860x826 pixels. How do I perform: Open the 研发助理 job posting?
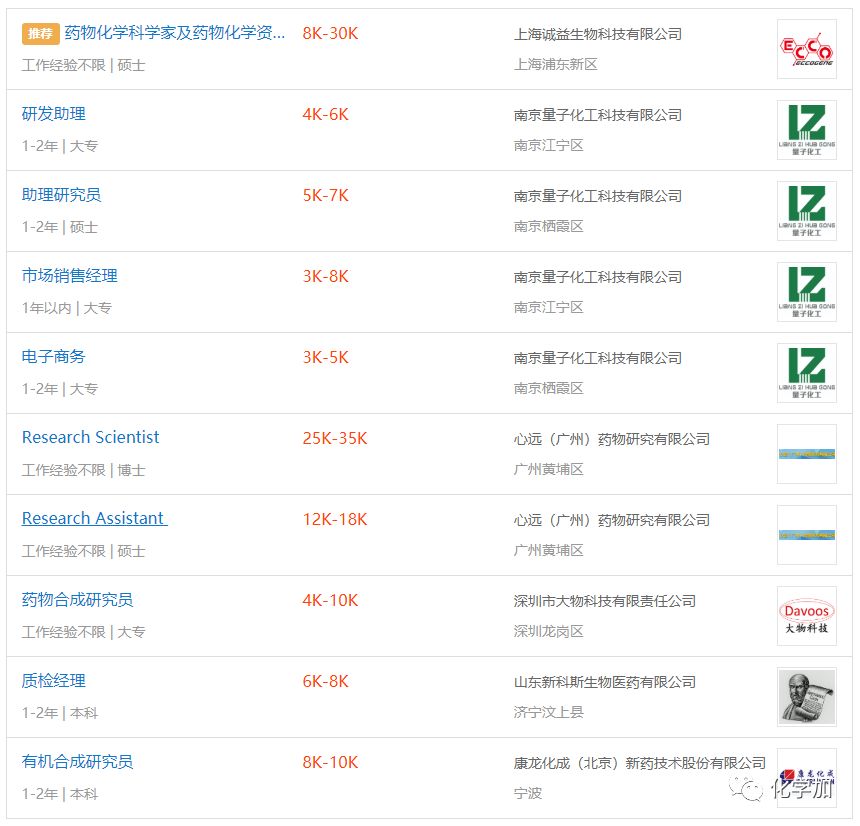(54, 114)
